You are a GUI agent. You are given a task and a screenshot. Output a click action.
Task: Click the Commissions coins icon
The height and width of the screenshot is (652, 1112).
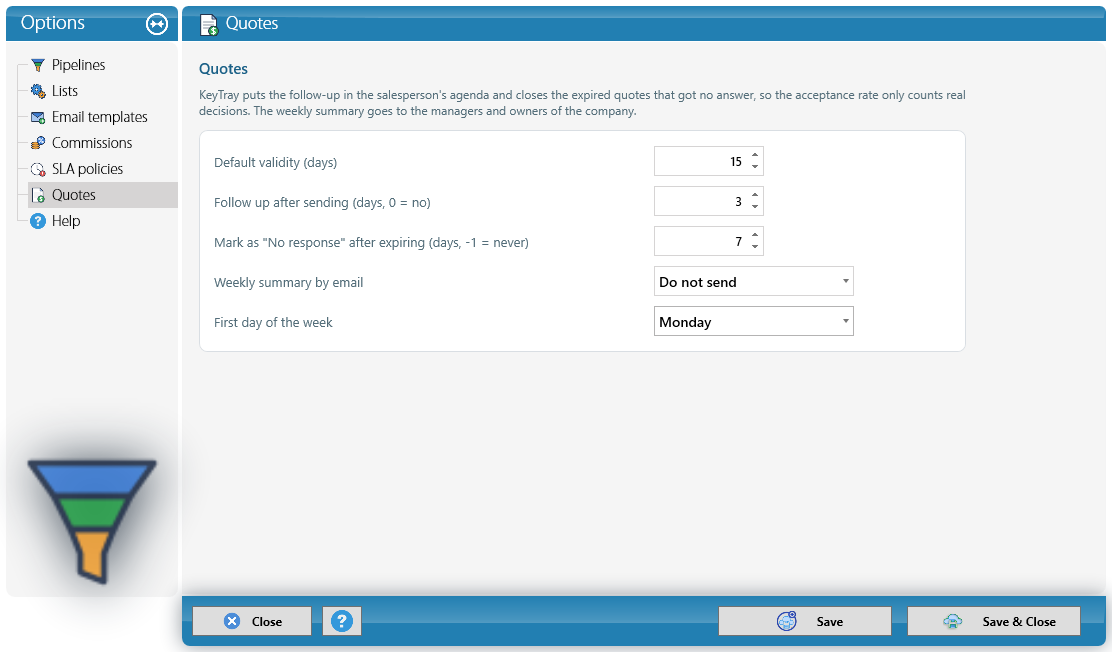click(x=38, y=143)
